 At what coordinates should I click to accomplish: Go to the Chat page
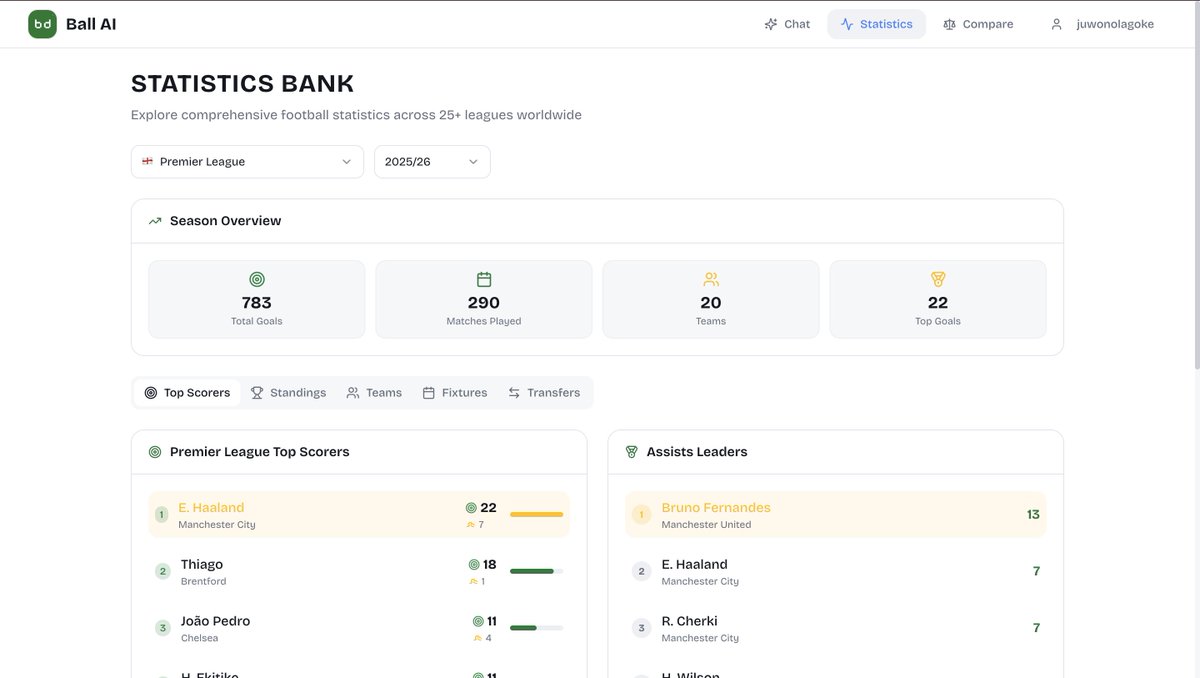tap(787, 24)
